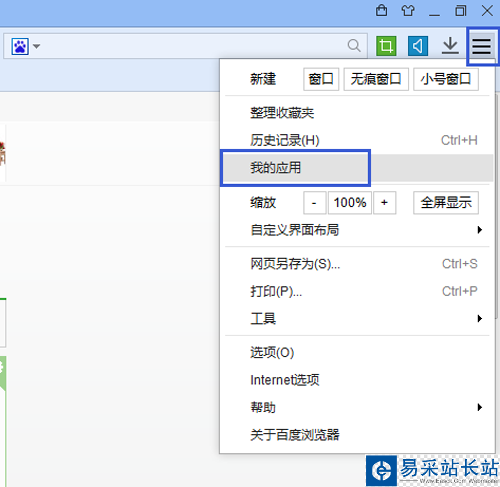
Task: Open the download manager arrow icon
Action: click(x=450, y=46)
